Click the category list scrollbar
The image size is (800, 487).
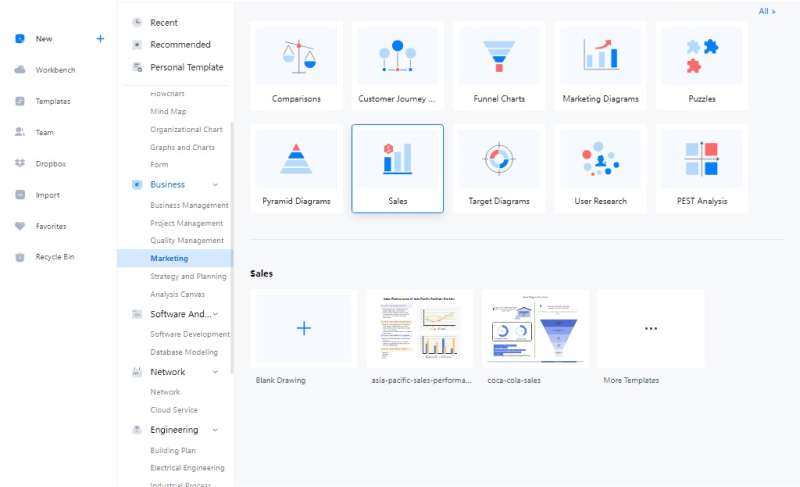click(232, 247)
